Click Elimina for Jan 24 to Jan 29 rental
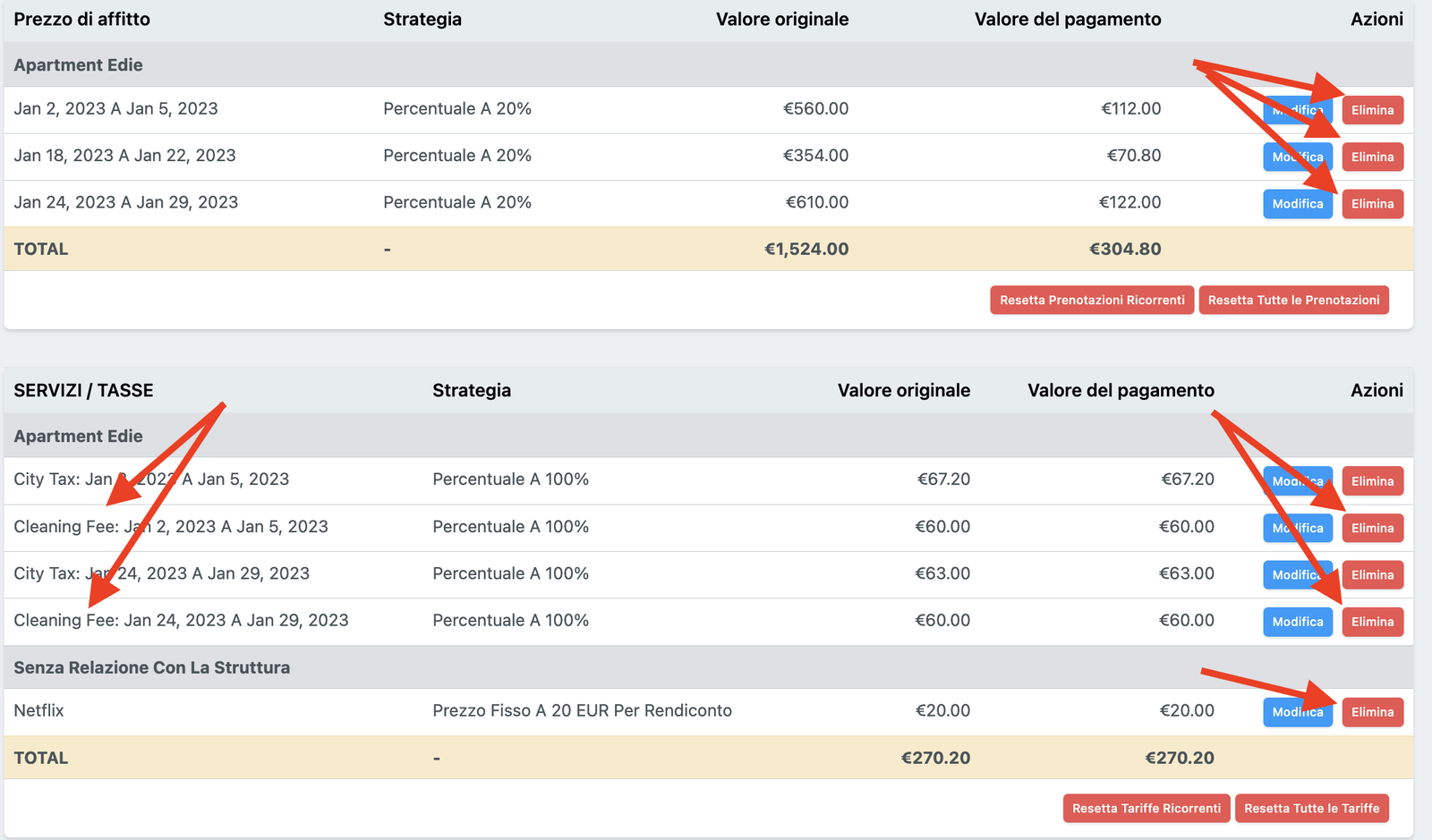This screenshot has width=1432, height=840. click(1373, 203)
